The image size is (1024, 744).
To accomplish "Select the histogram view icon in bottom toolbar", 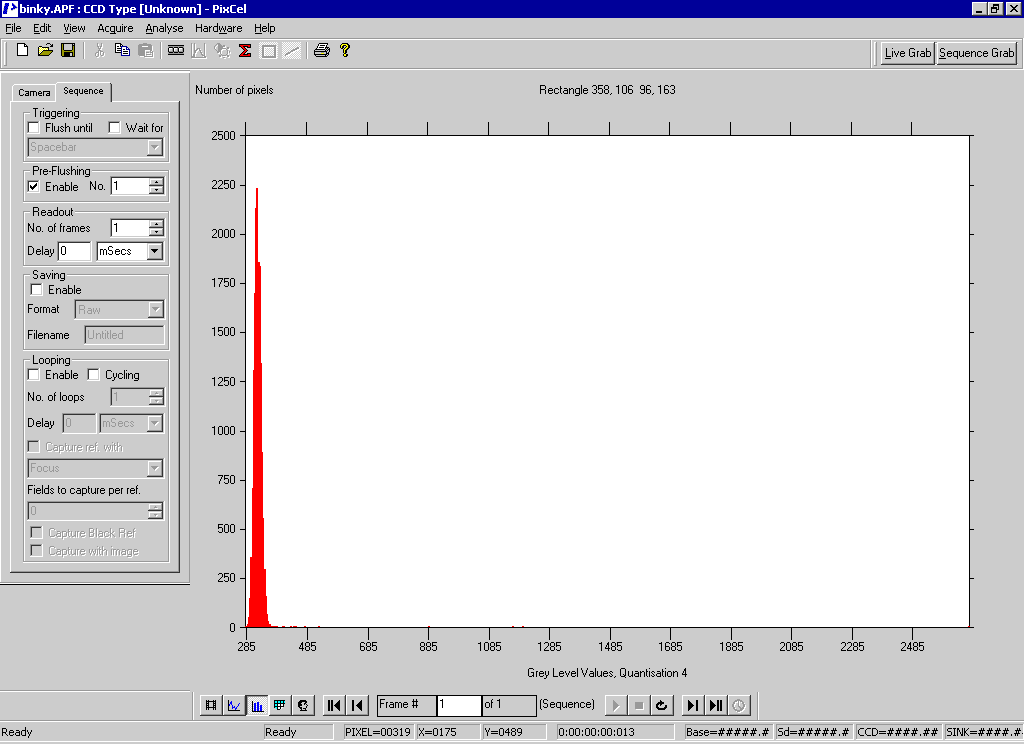I will (x=256, y=705).
